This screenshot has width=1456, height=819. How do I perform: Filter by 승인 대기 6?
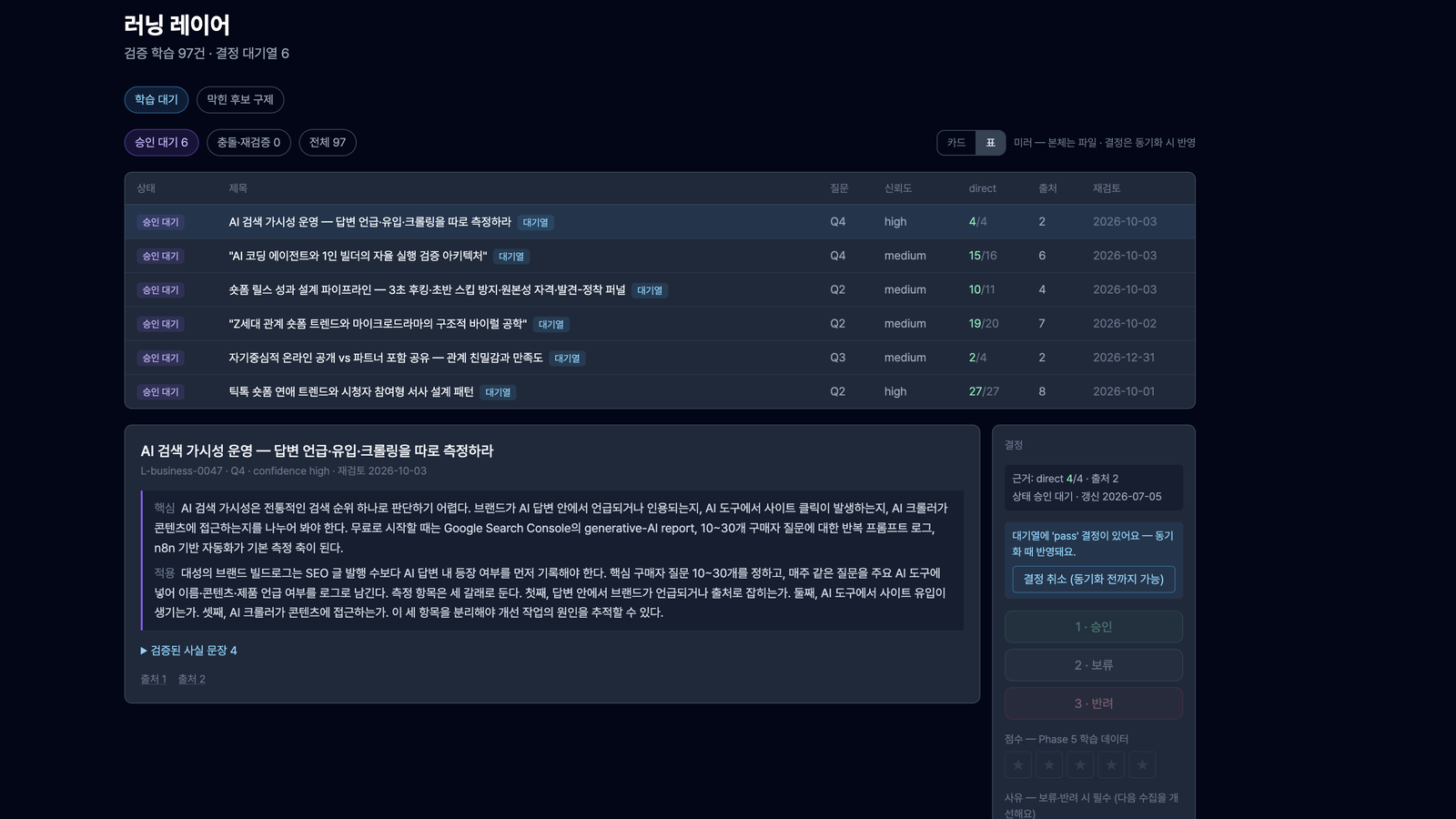pos(161,143)
